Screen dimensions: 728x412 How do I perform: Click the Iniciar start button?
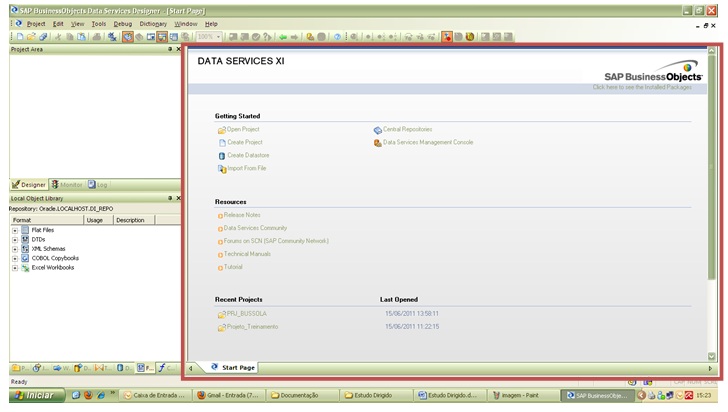(x=36, y=395)
